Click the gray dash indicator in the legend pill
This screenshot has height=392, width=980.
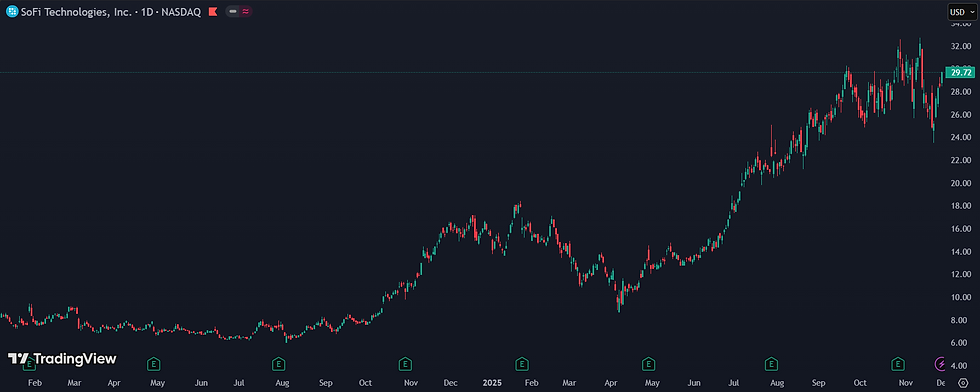pos(232,11)
